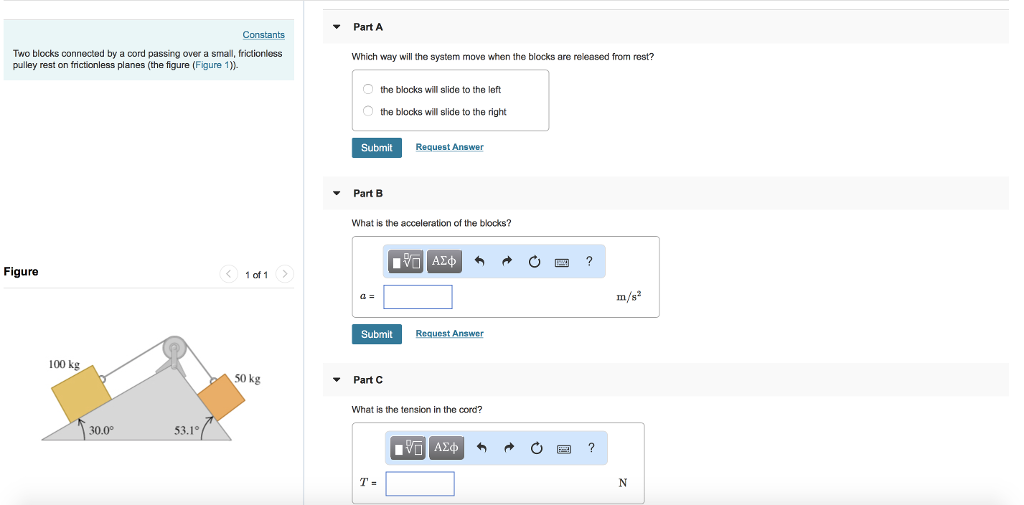Image resolution: width=1024 pixels, height=505 pixels.
Task: Undo last entry in Part B
Action: (480, 262)
